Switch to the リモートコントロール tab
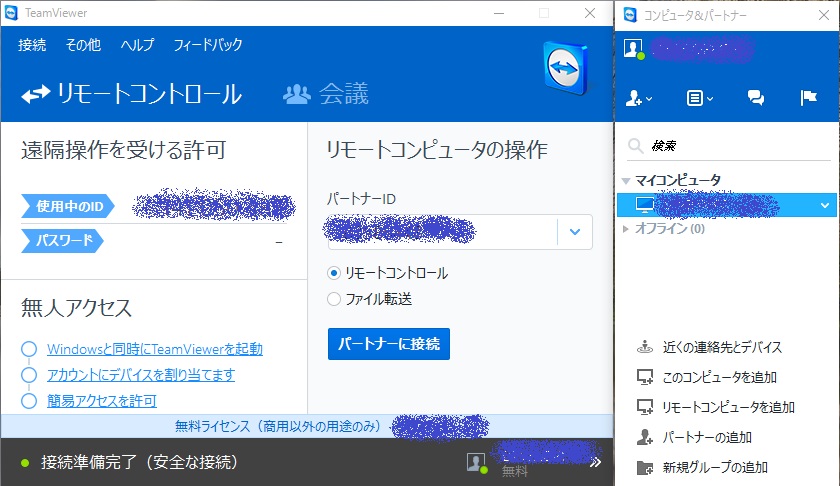 (132, 94)
